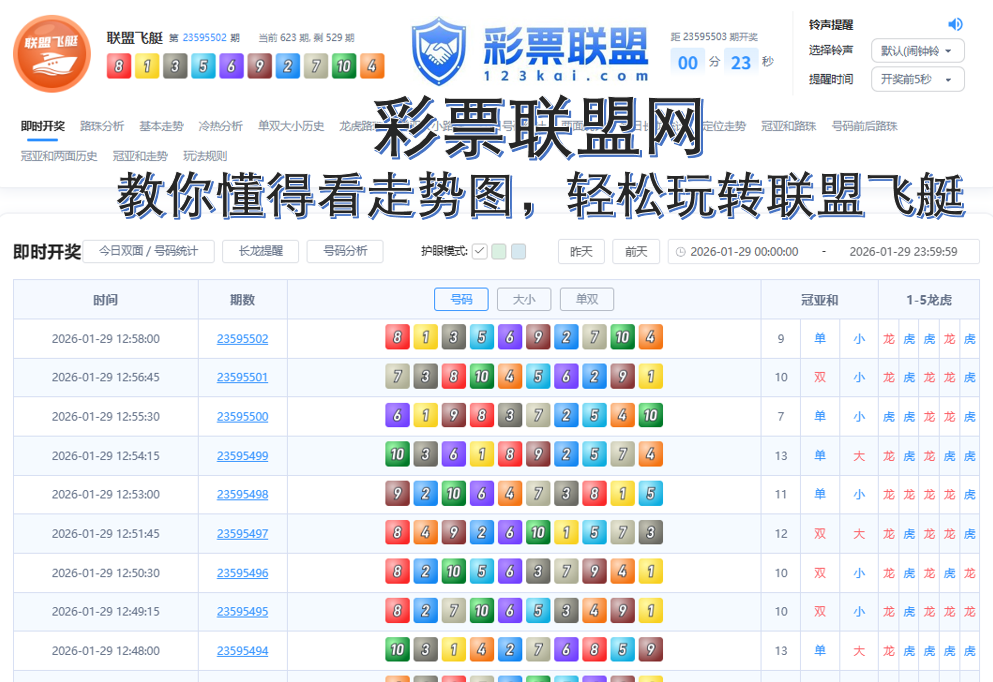The height and width of the screenshot is (682, 993).
Task: Mute ringtone alerts with the speaker icon
Action: pyautogui.click(x=956, y=23)
